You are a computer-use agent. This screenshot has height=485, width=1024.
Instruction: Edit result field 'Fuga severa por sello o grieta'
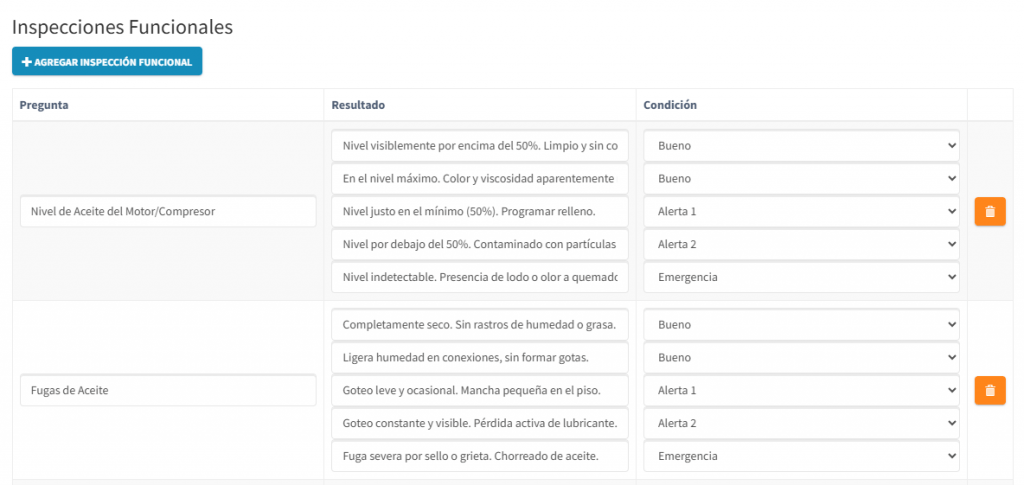tap(480, 456)
